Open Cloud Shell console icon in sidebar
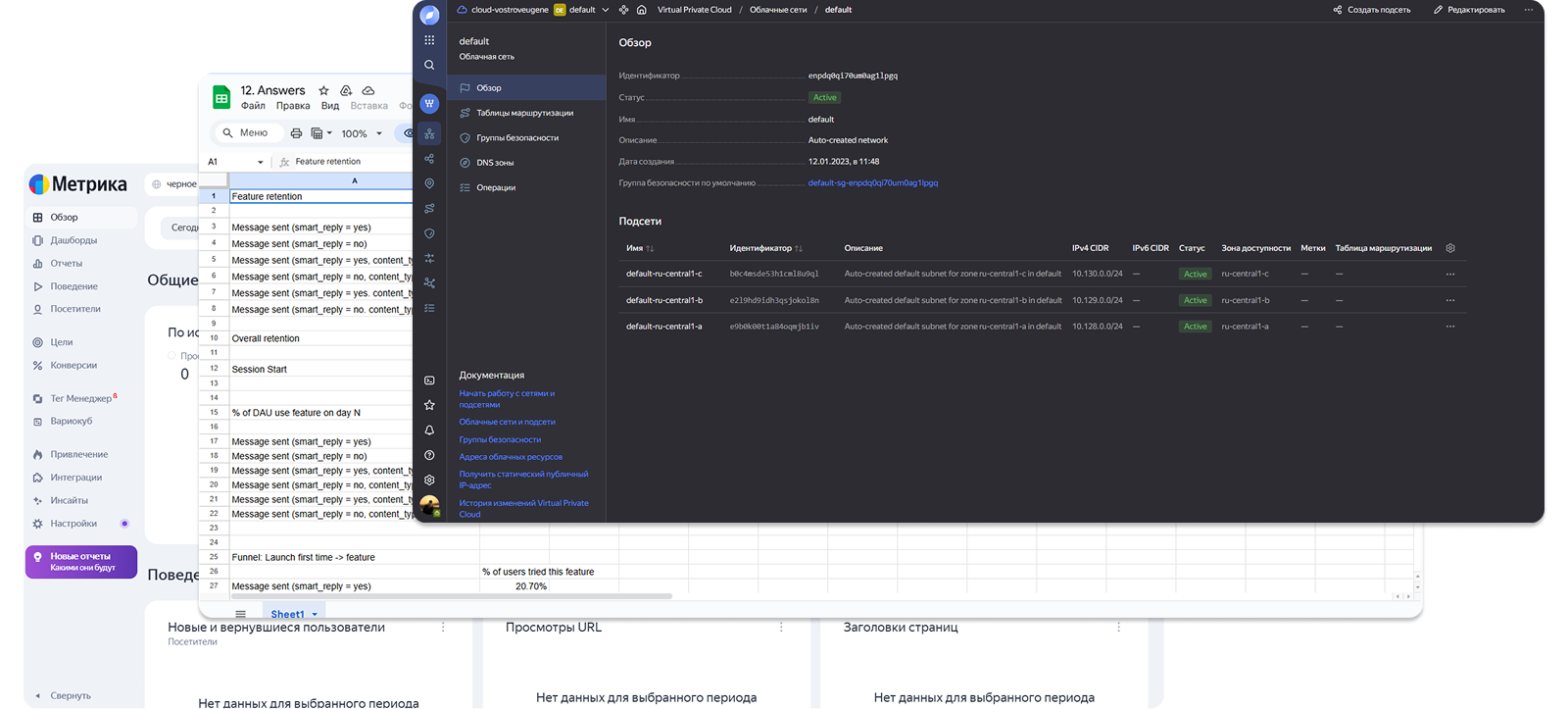 429,380
